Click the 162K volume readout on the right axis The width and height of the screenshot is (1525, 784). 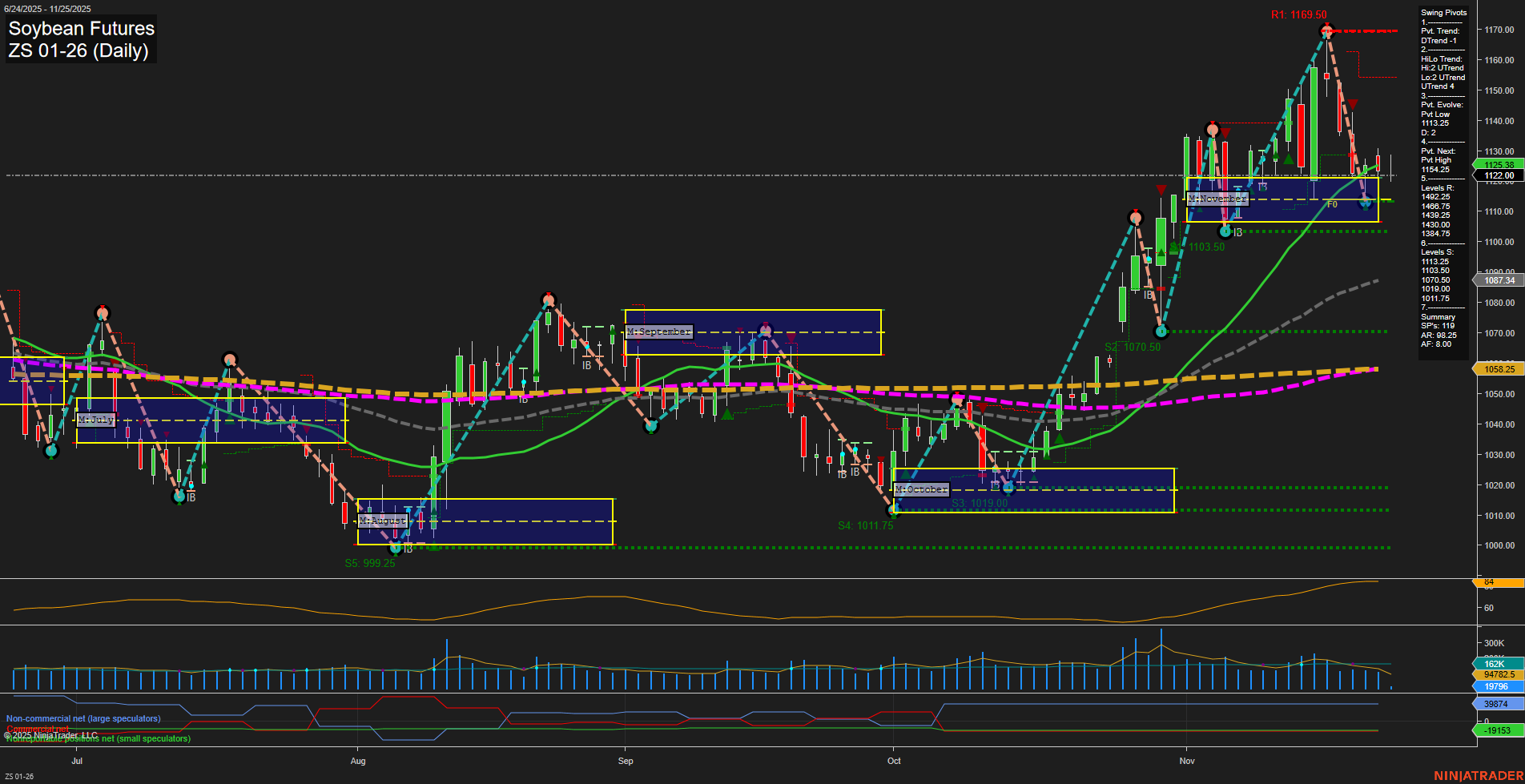pyautogui.click(x=1493, y=664)
